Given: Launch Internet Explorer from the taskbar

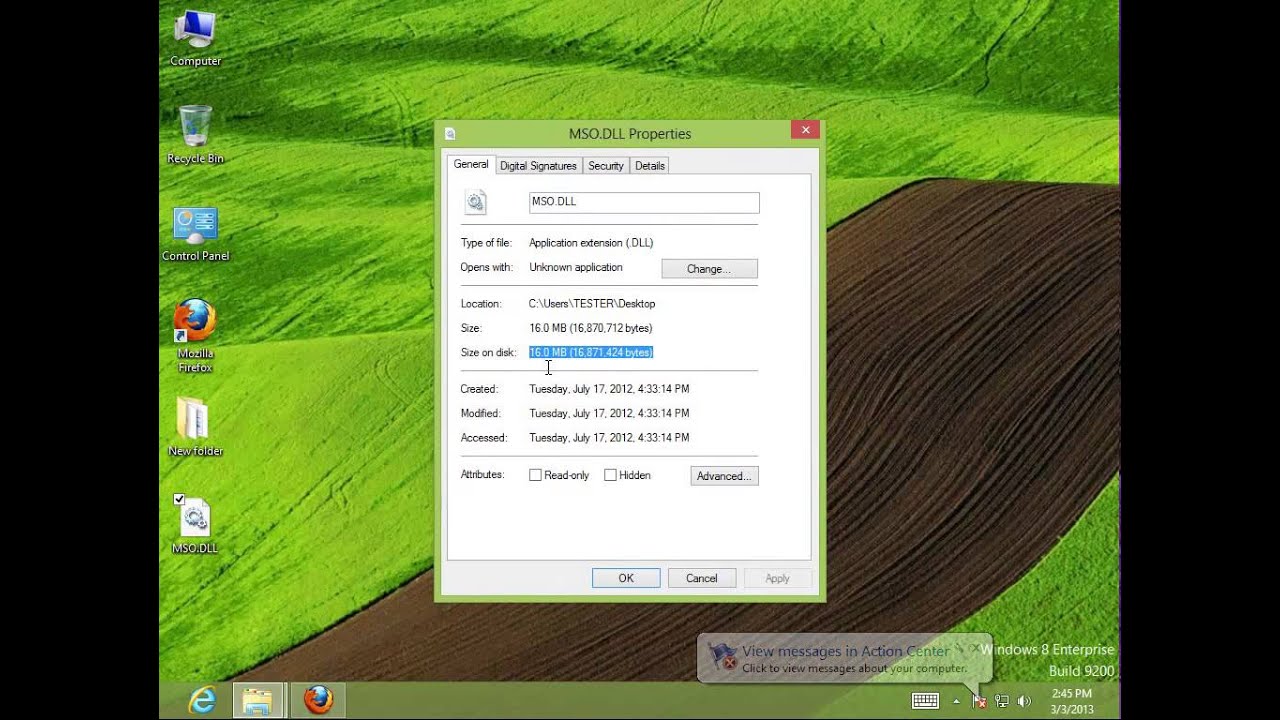Looking at the screenshot, I should [x=203, y=700].
